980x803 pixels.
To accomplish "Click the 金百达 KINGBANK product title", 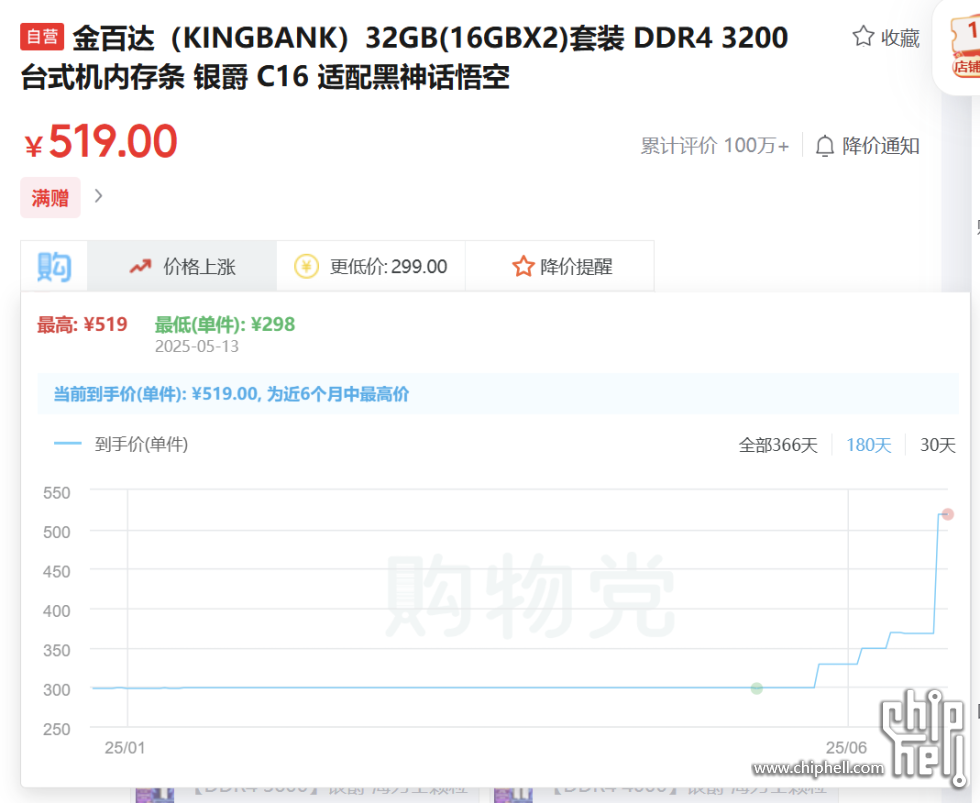I will 404,57.
